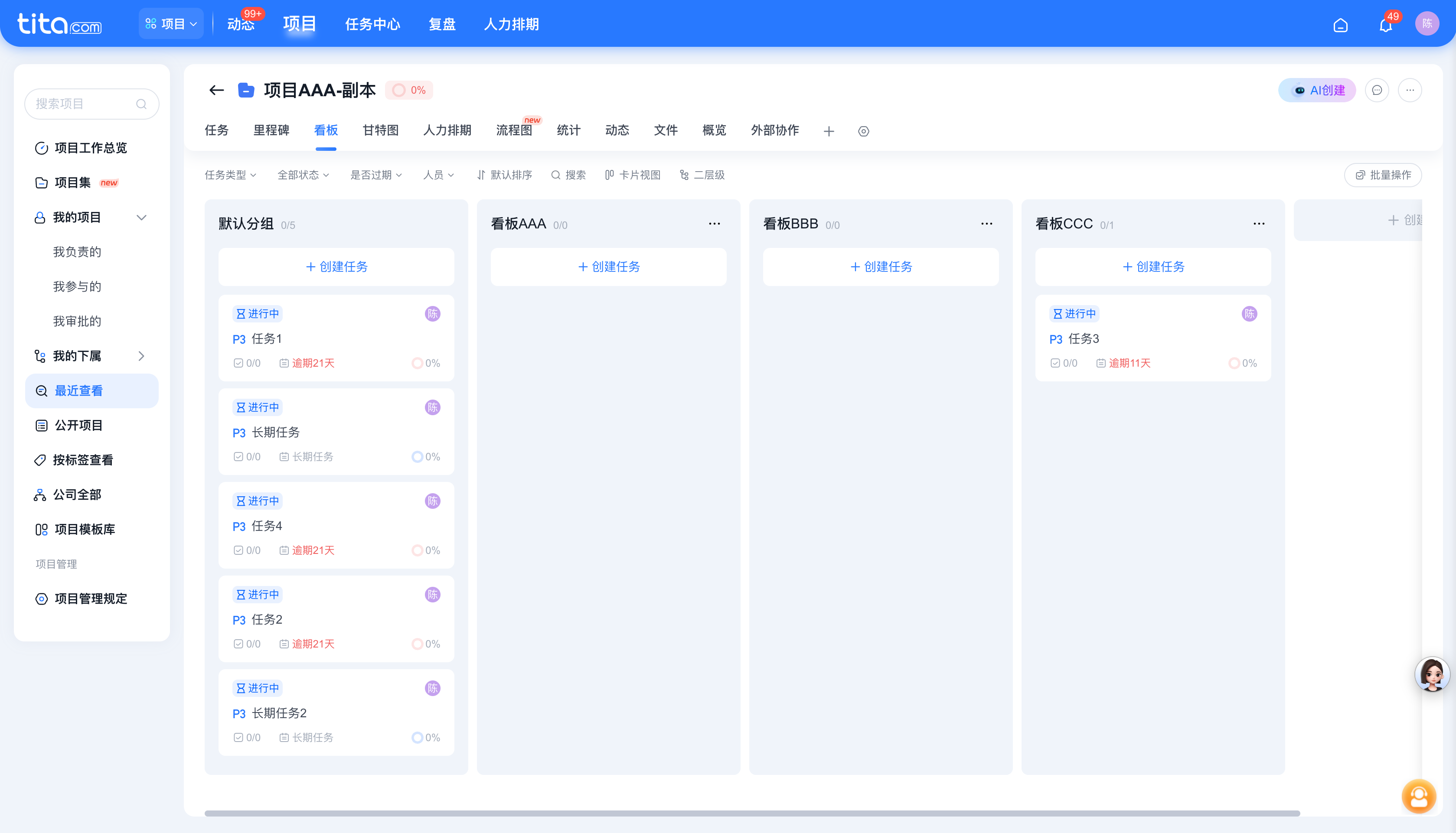Open 复盘 in top navigation
Image resolution: width=1456 pixels, height=833 pixels.
442,24
